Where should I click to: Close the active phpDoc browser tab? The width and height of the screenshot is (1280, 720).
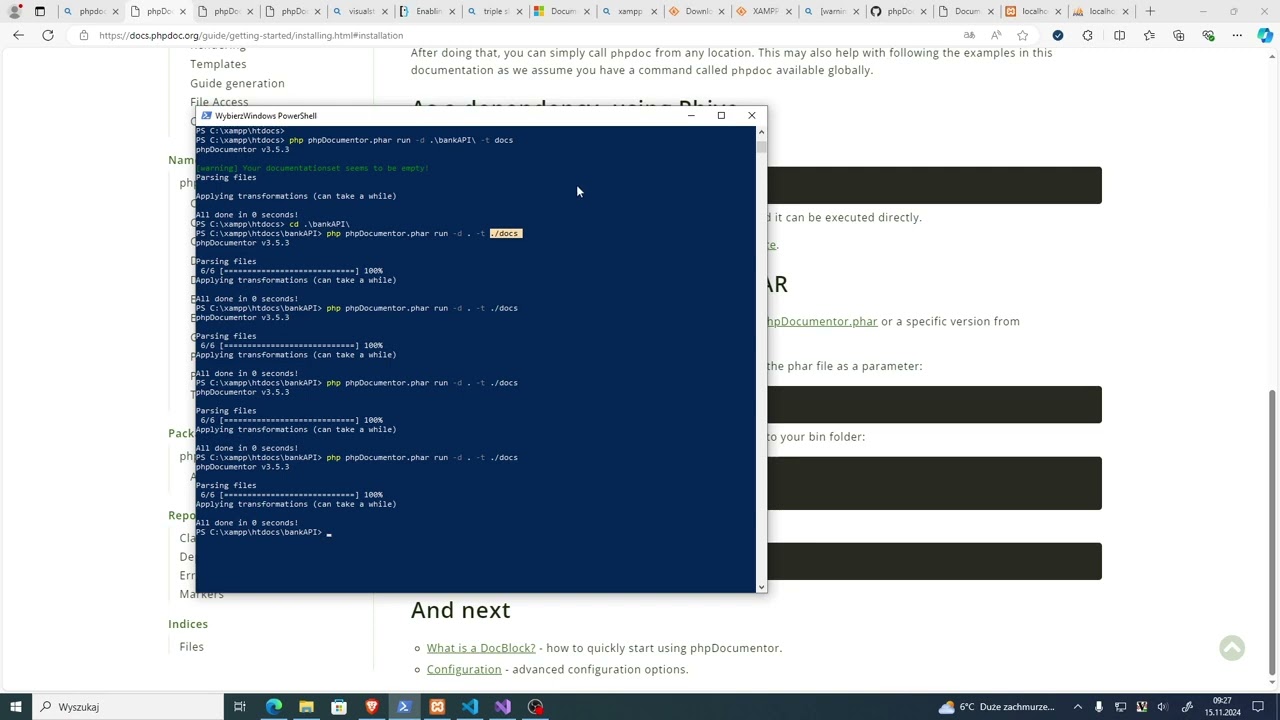click(183, 12)
